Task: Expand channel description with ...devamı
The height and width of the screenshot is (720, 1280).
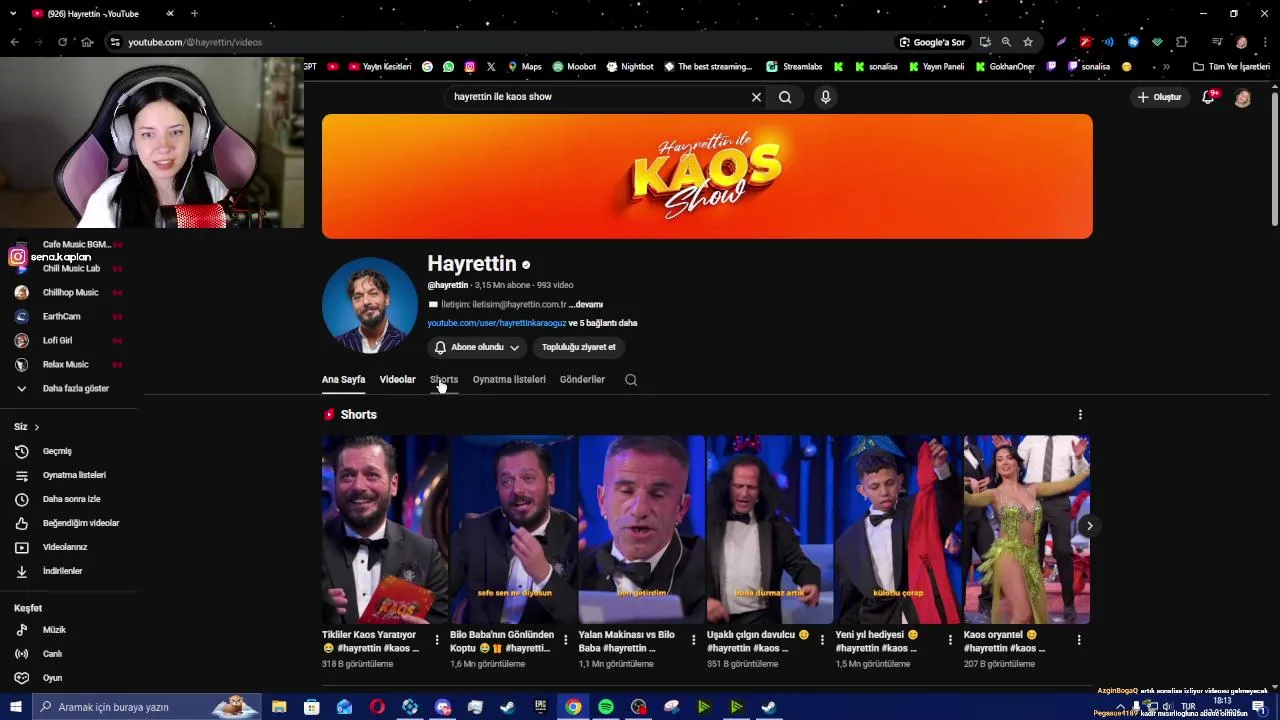Action: 586,304
